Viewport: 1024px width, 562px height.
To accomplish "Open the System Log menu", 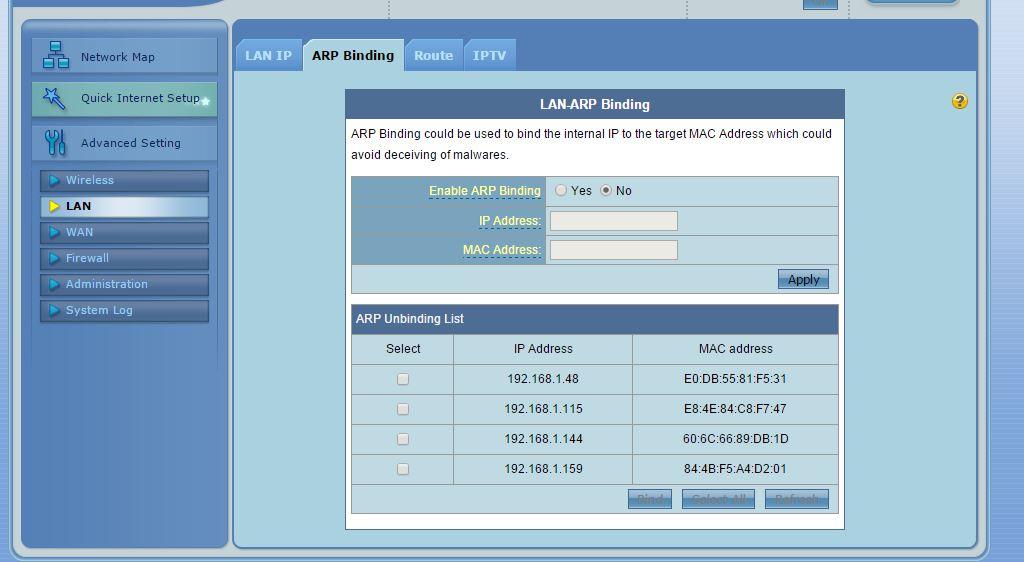I will (x=124, y=311).
